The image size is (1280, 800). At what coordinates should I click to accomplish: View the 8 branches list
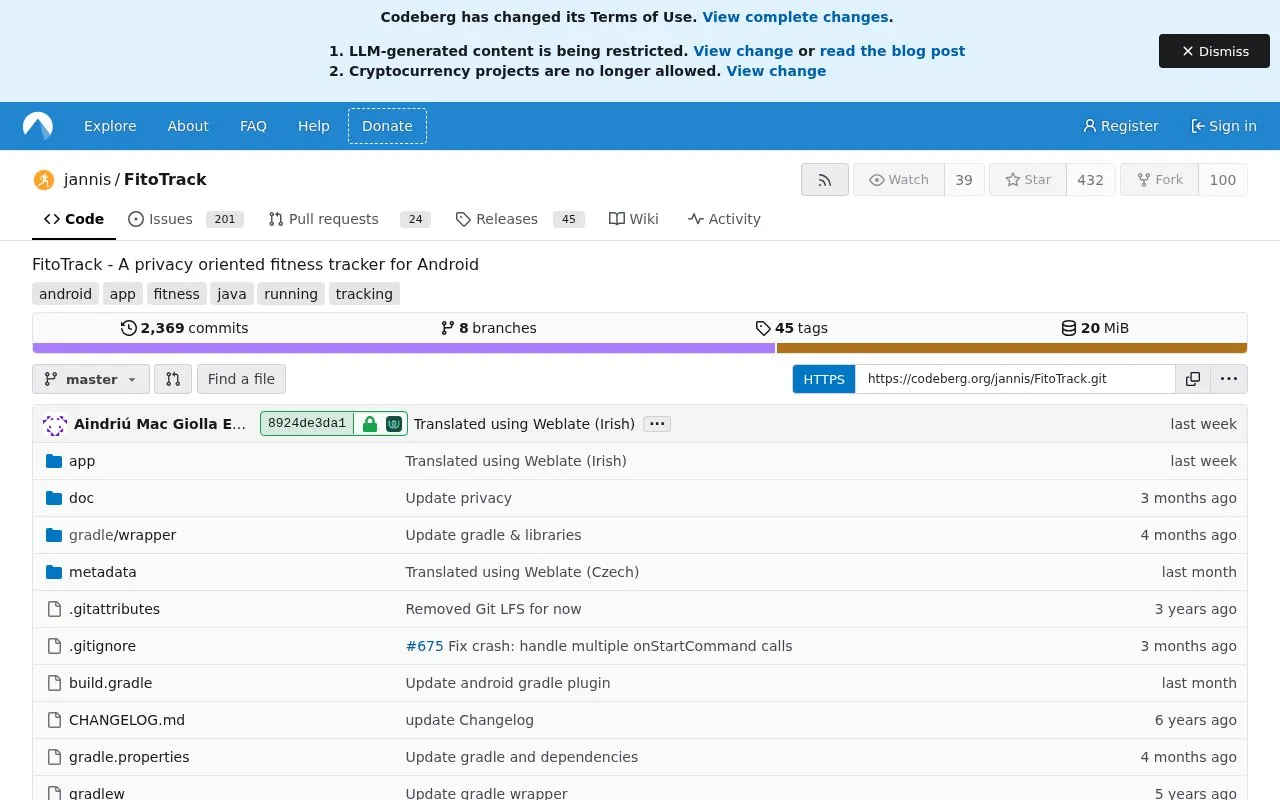coord(488,328)
